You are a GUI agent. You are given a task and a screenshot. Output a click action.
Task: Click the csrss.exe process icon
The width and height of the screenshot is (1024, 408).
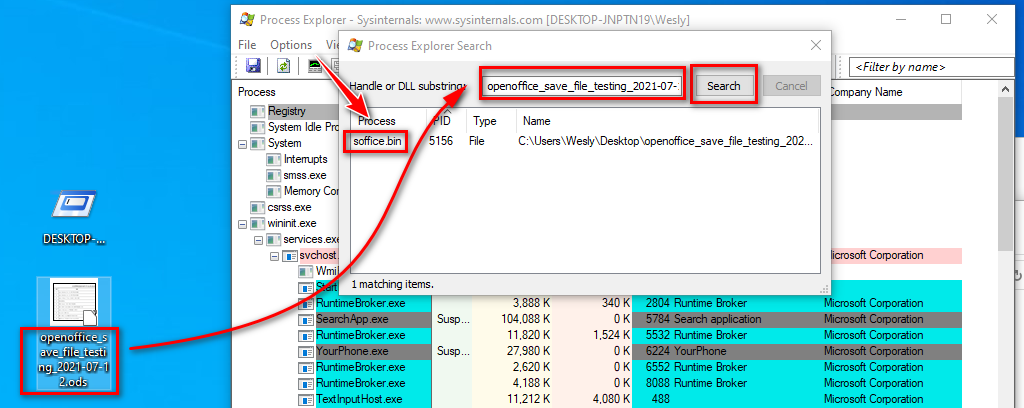click(x=258, y=207)
